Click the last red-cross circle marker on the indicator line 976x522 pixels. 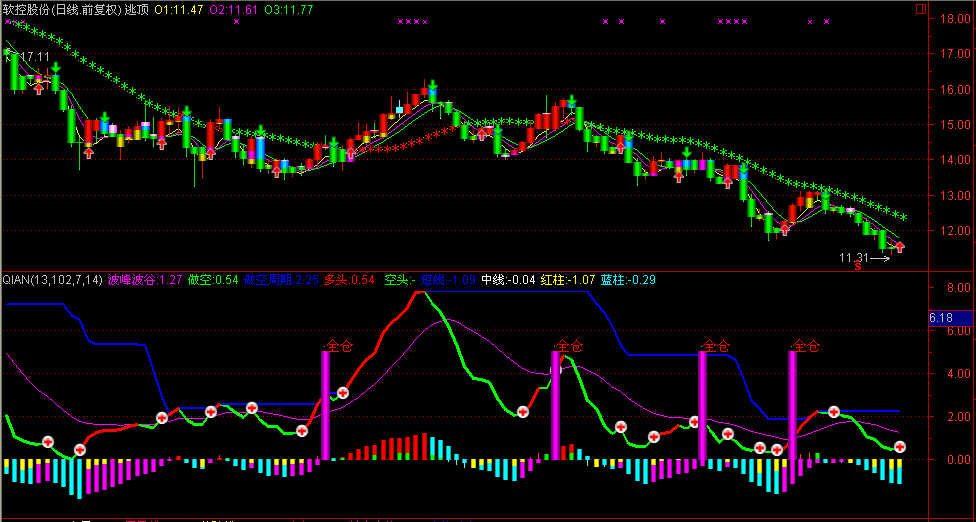pos(900,447)
